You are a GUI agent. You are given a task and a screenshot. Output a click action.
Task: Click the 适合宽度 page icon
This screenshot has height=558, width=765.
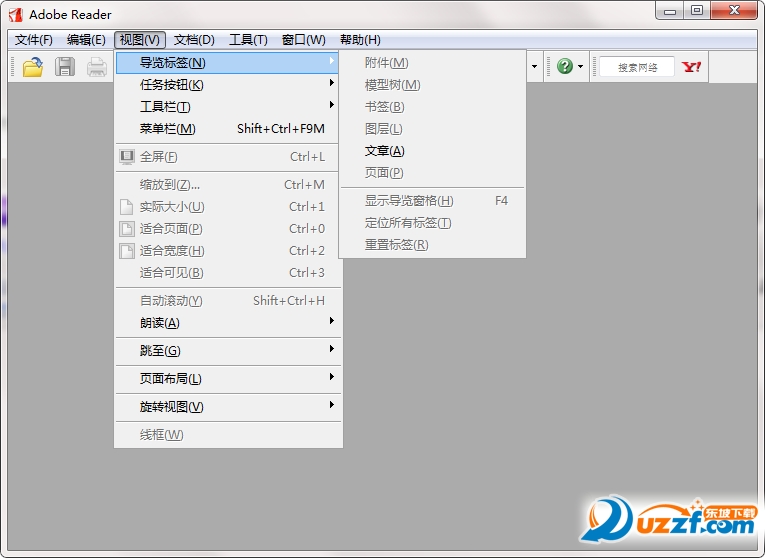point(127,251)
